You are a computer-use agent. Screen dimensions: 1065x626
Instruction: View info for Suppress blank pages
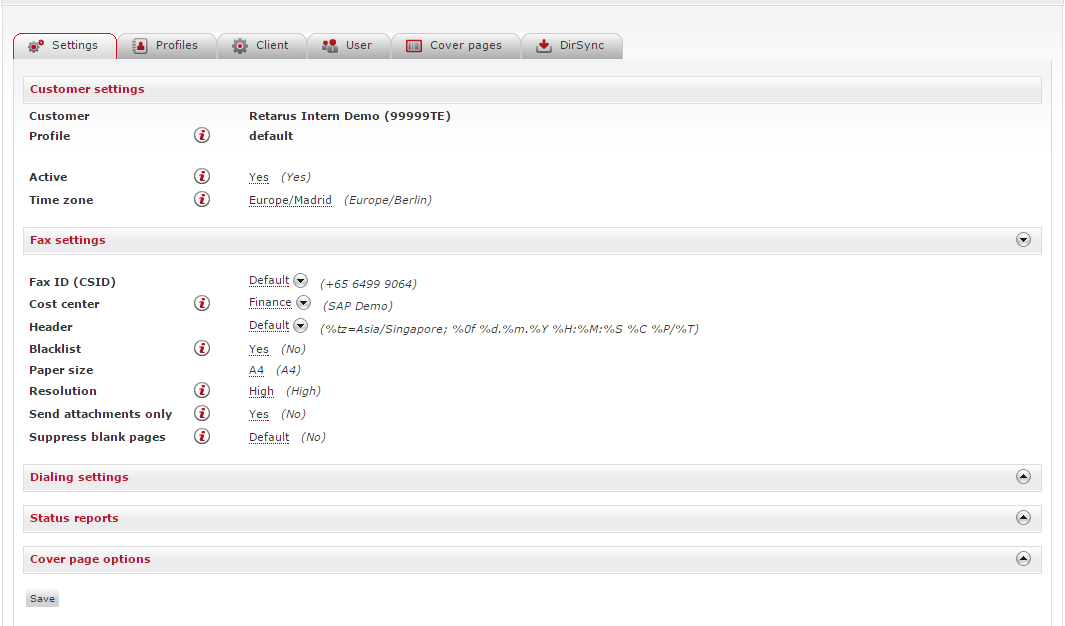pyautogui.click(x=201, y=436)
